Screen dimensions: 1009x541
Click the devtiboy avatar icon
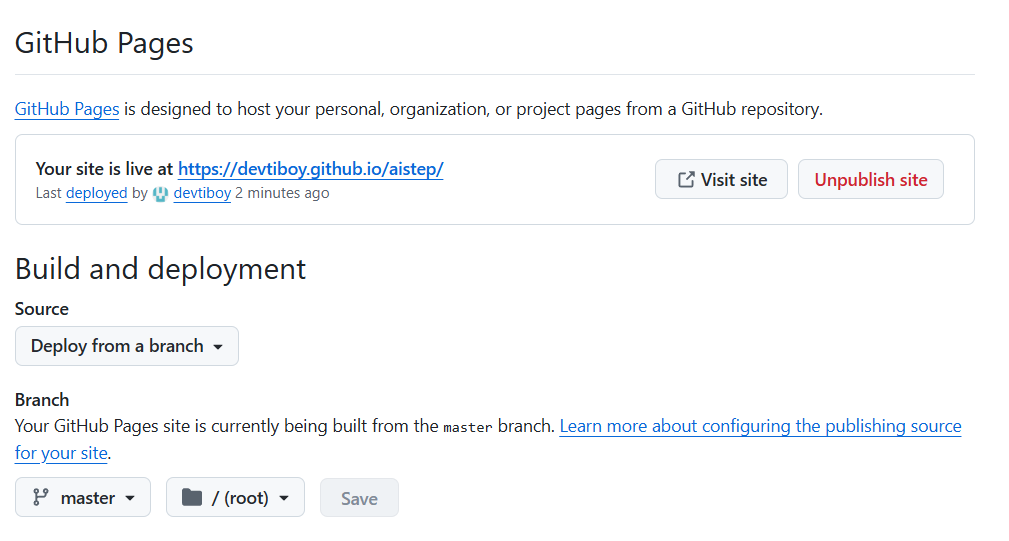(160, 194)
